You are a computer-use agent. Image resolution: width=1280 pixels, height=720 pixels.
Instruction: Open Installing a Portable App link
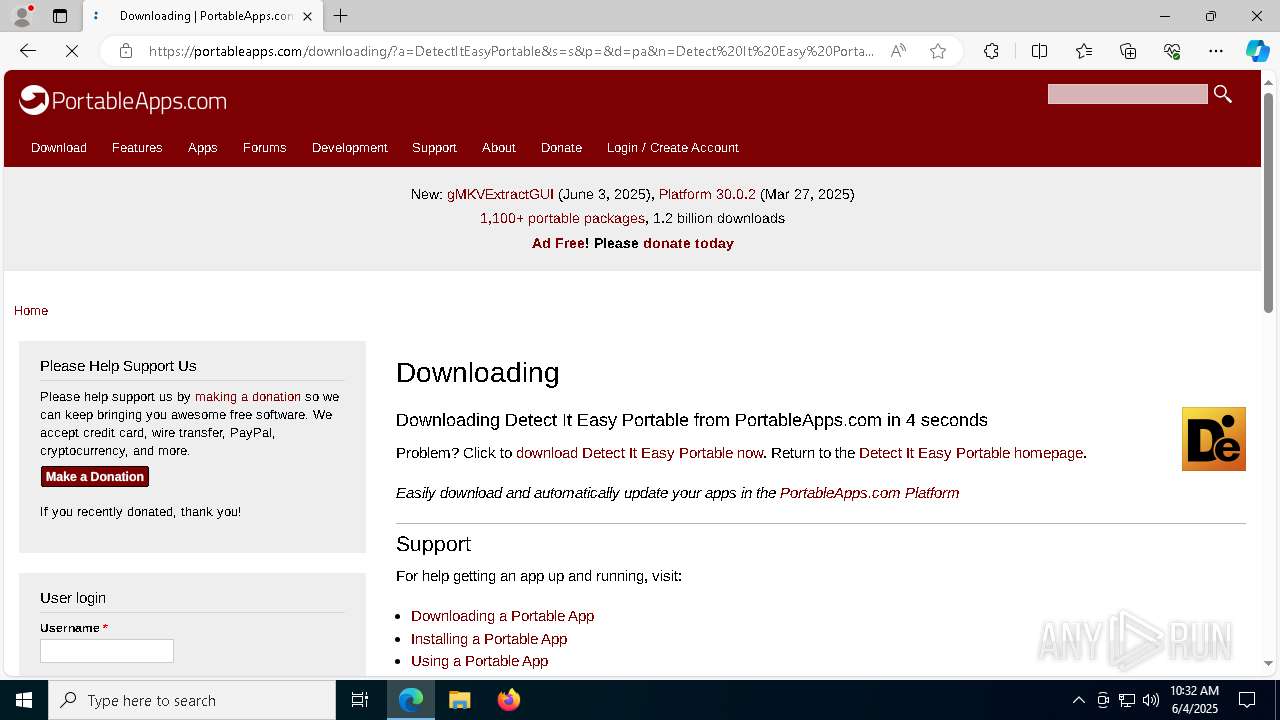[x=489, y=639]
